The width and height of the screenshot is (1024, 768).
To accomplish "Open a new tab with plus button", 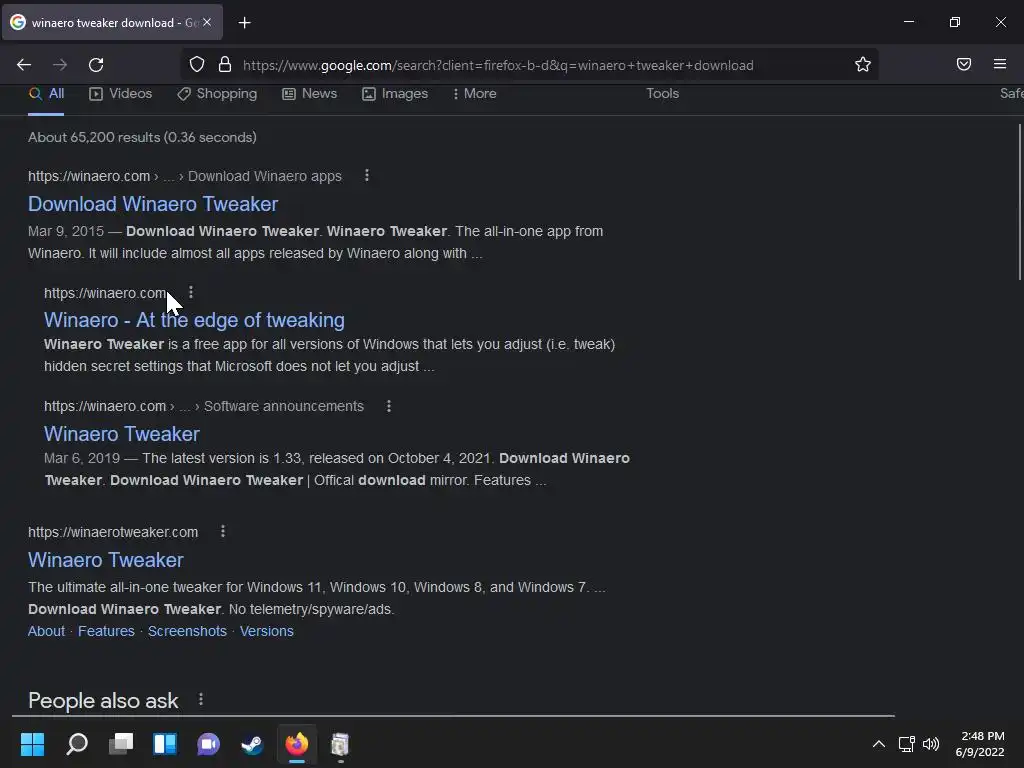I will 244,23.
